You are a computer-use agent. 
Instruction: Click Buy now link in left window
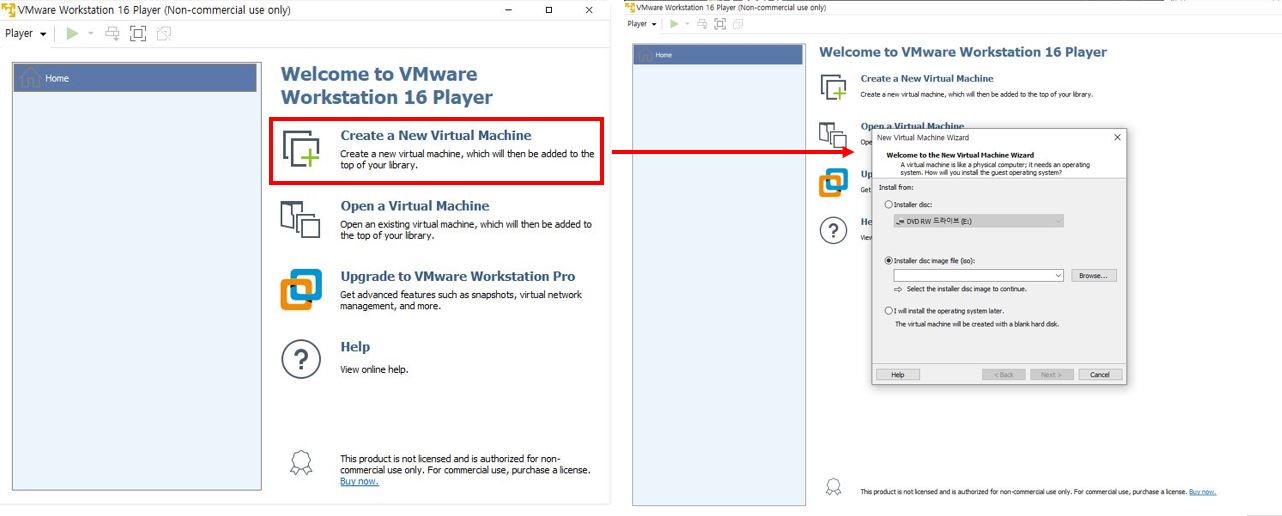[x=359, y=481]
